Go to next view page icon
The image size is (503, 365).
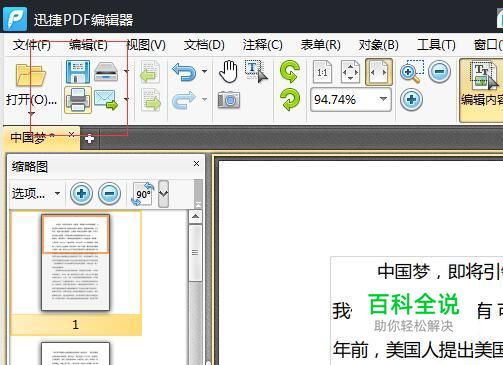(151, 100)
